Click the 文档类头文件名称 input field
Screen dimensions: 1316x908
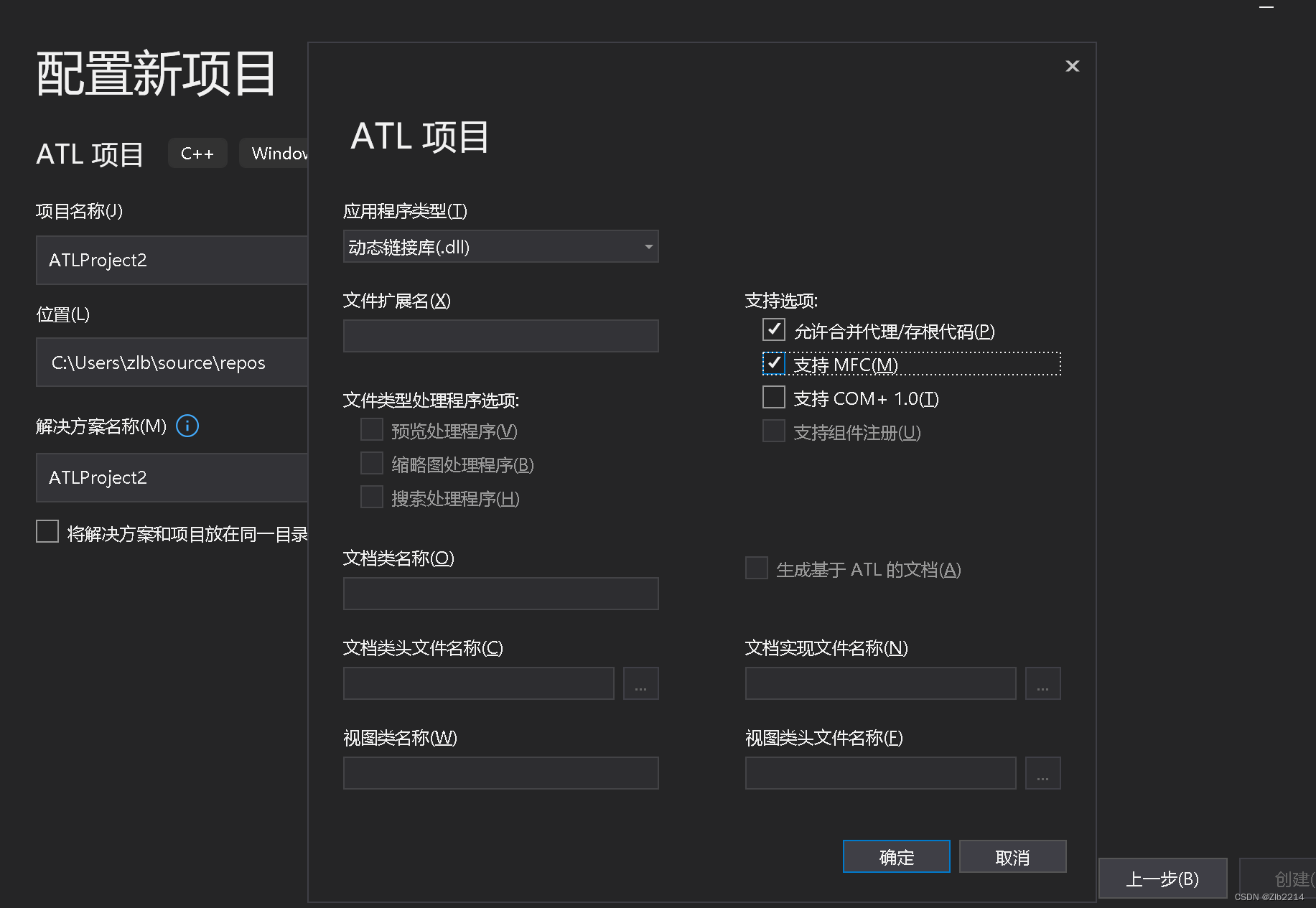(x=478, y=683)
